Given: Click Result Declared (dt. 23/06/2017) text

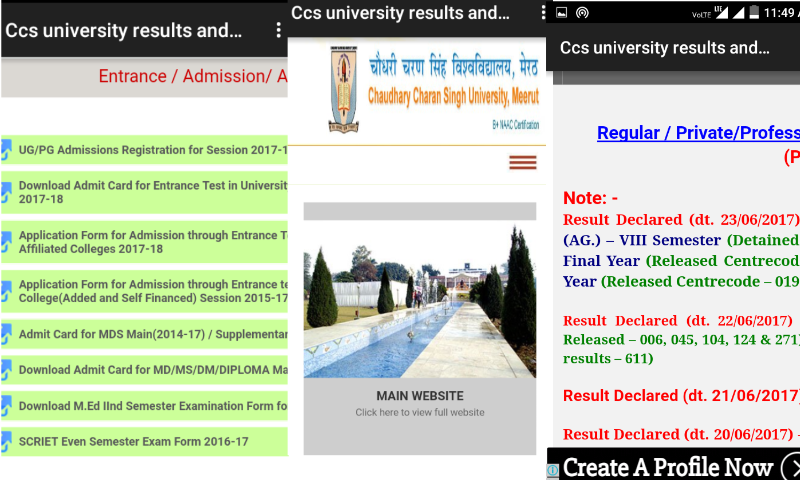Looking at the screenshot, I should [681, 219].
